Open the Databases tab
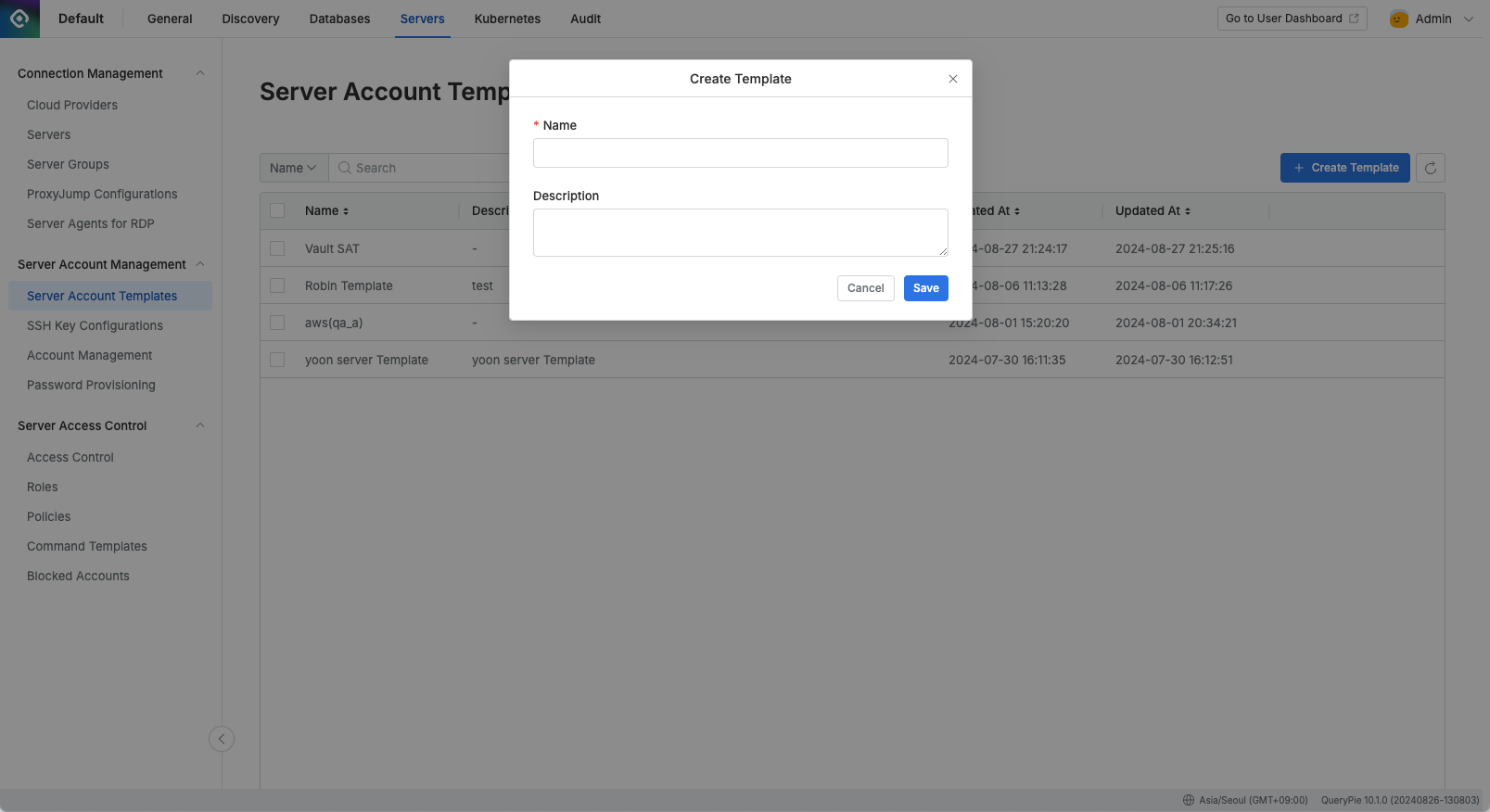1490x812 pixels. coord(339,19)
